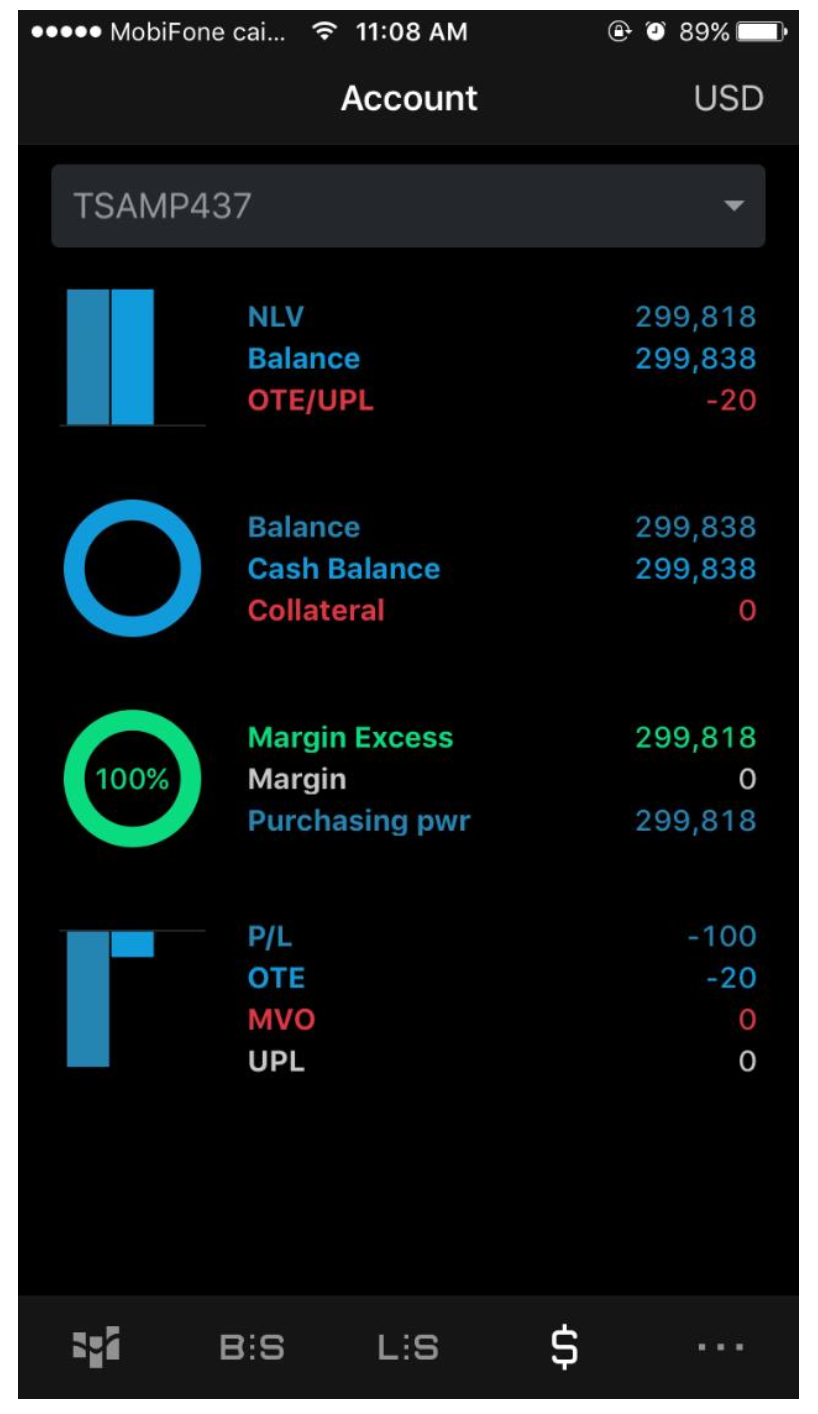Image resolution: width=818 pixels, height=1414 pixels.
Task: Tap the blue balance ring chart
Action: click(132, 568)
